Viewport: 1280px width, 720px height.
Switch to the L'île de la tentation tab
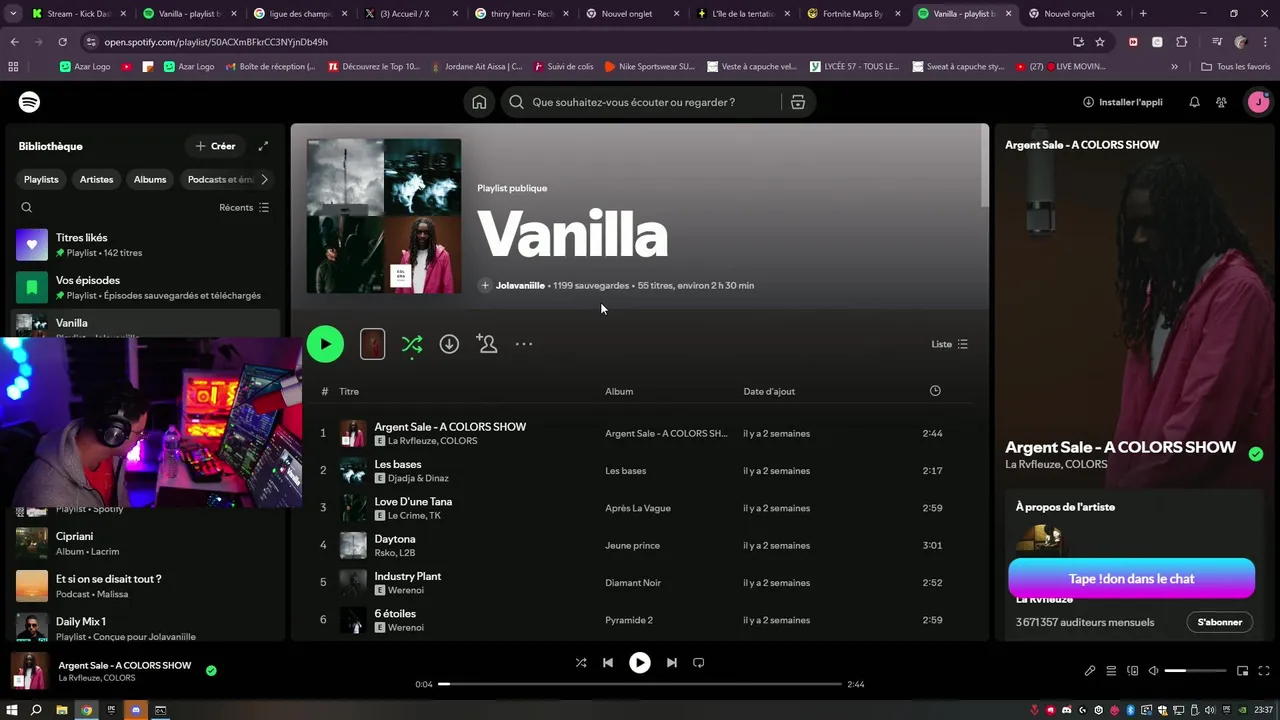pos(741,14)
